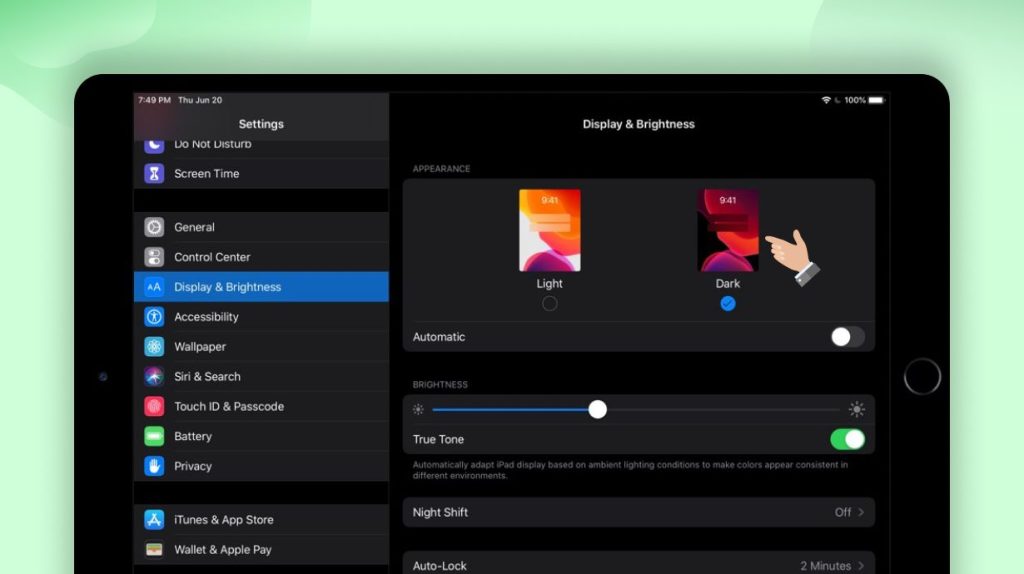Tap the iPad home button
This screenshot has width=1024, height=574.
pyautogui.click(x=921, y=377)
